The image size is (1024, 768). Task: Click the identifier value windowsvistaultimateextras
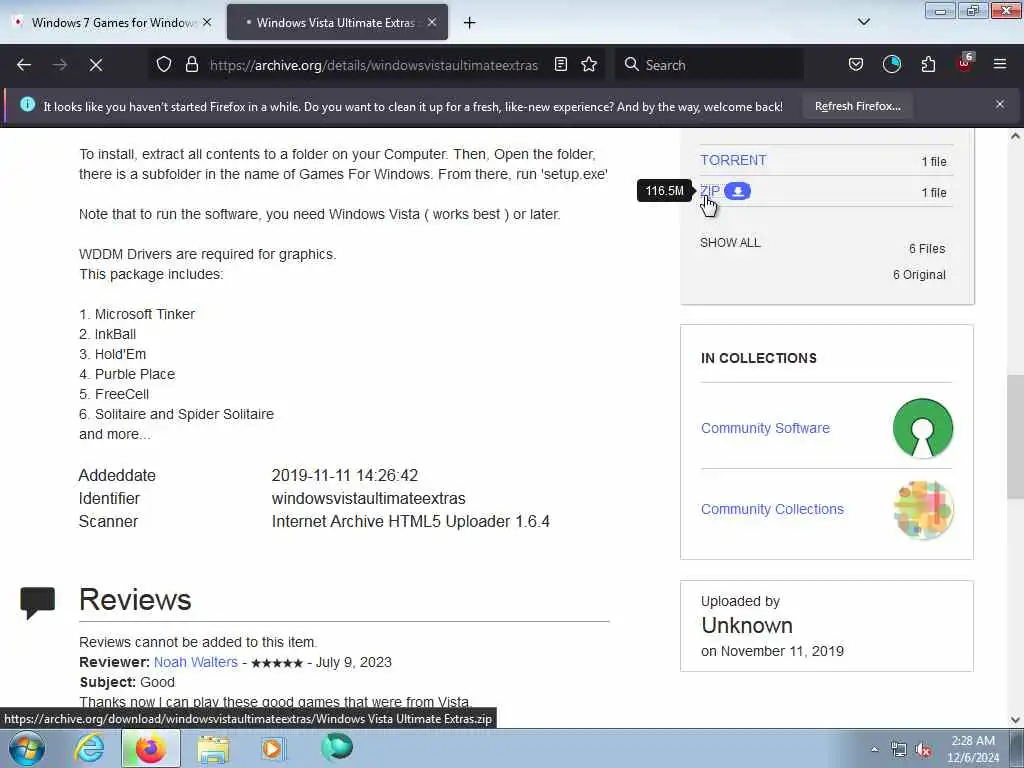(x=368, y=498)
